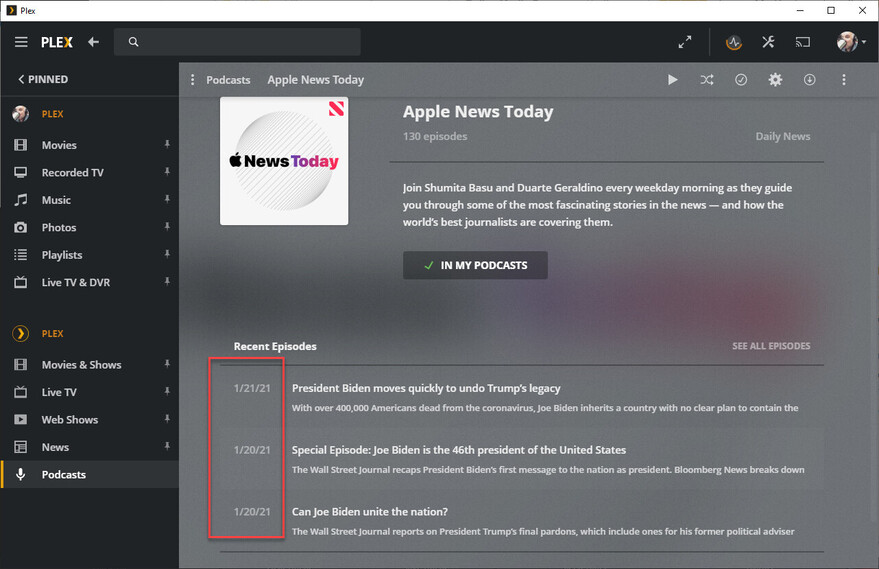Select Podcasts in the sidebar
Image resolution: width=879 pixels, height=569 pixels.
pos(90,474)
